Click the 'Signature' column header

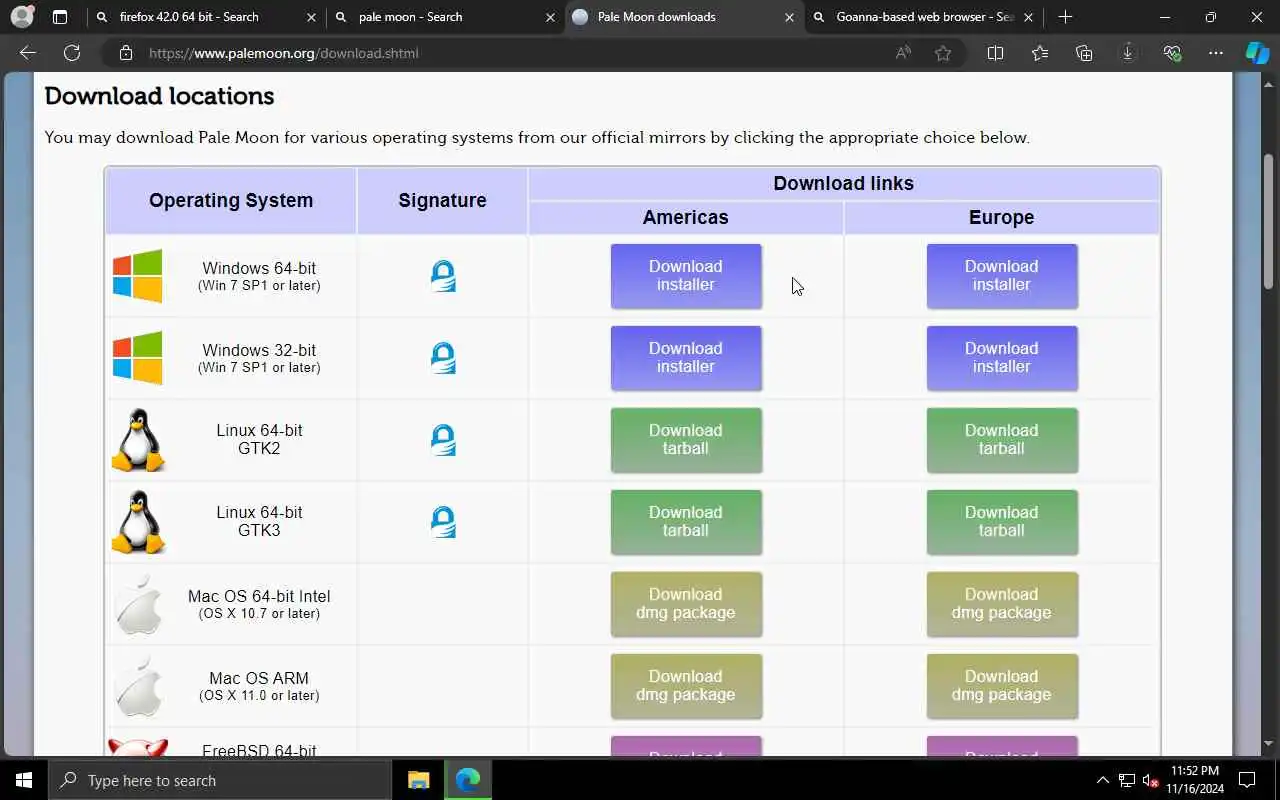click(442, 200)
